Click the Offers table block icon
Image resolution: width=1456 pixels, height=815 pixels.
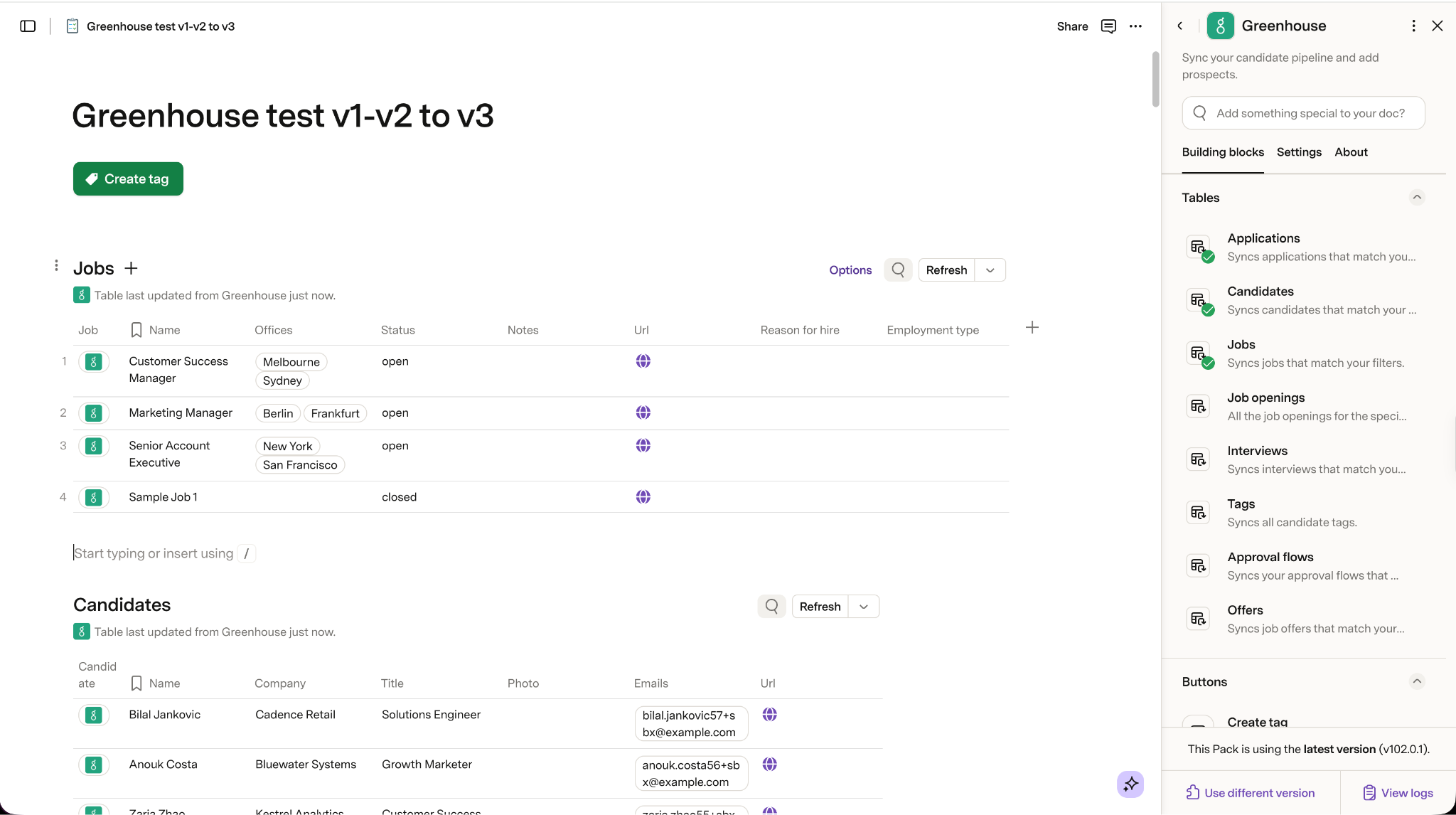1199,619
